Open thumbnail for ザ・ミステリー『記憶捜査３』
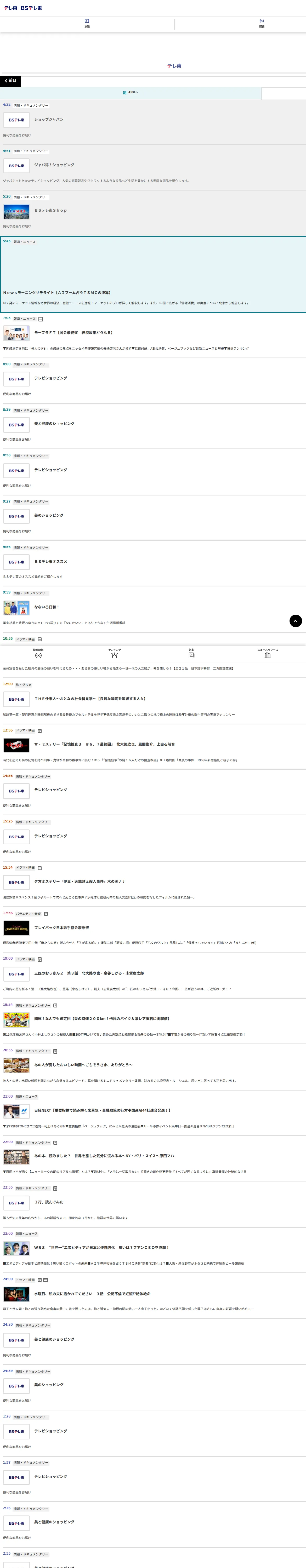 (16, 745)
